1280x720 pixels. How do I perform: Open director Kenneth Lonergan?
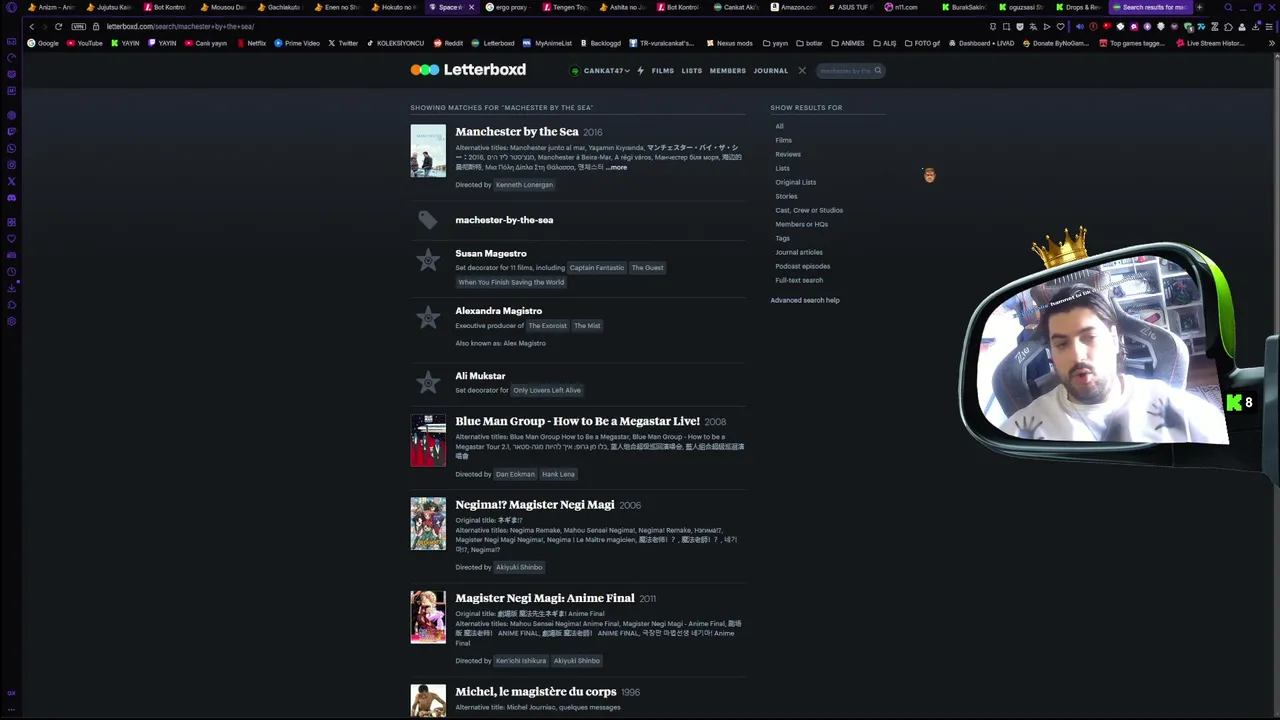coord(524,185)
